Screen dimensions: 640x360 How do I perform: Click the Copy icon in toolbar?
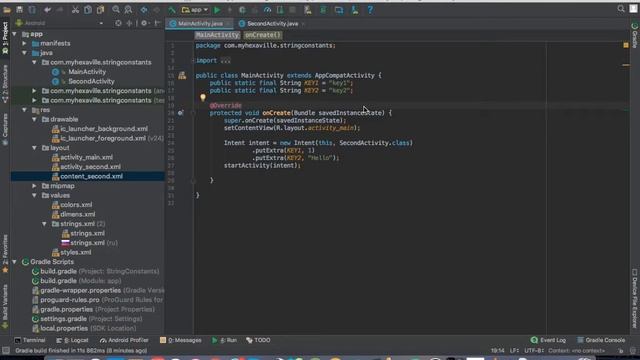pyautogui.click(x=88, y=9)
